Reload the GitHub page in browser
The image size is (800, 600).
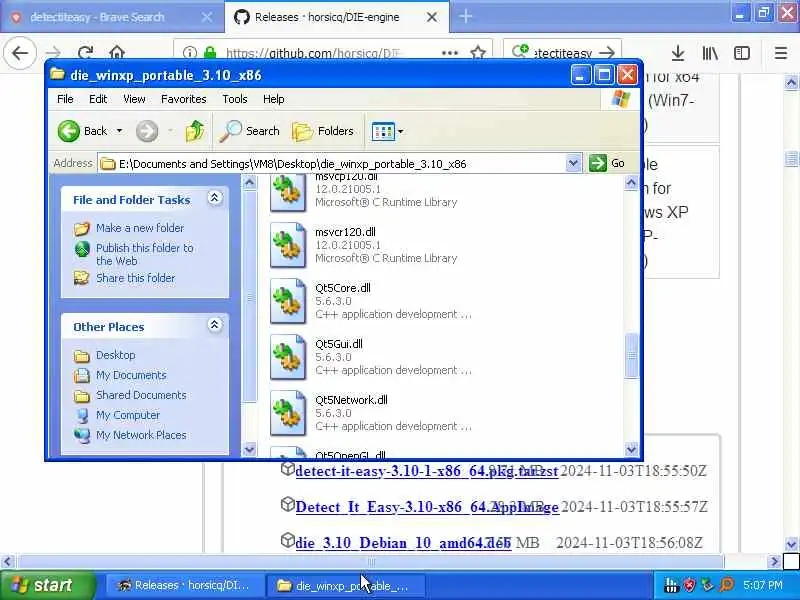[x=85, y=53]
